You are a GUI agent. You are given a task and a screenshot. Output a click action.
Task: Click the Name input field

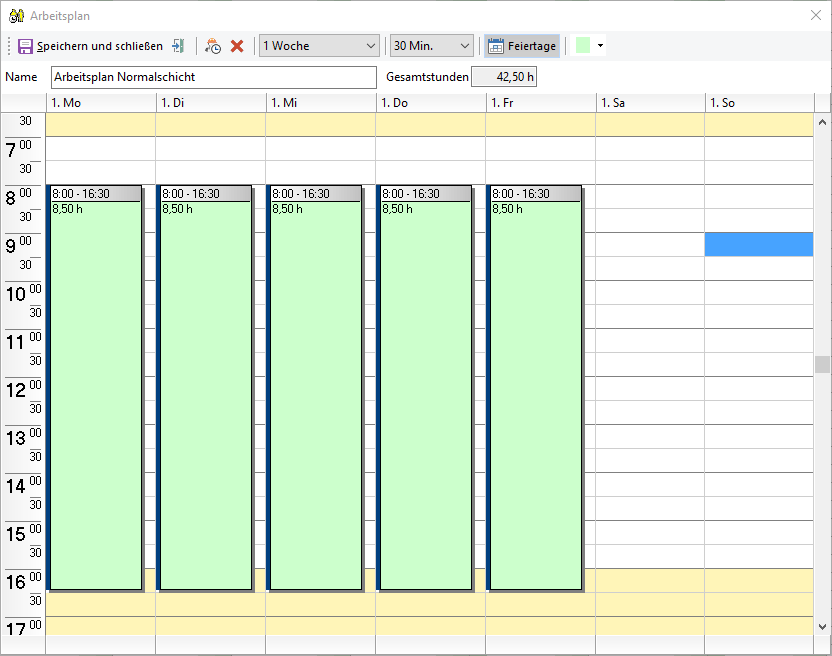[214, 77]
